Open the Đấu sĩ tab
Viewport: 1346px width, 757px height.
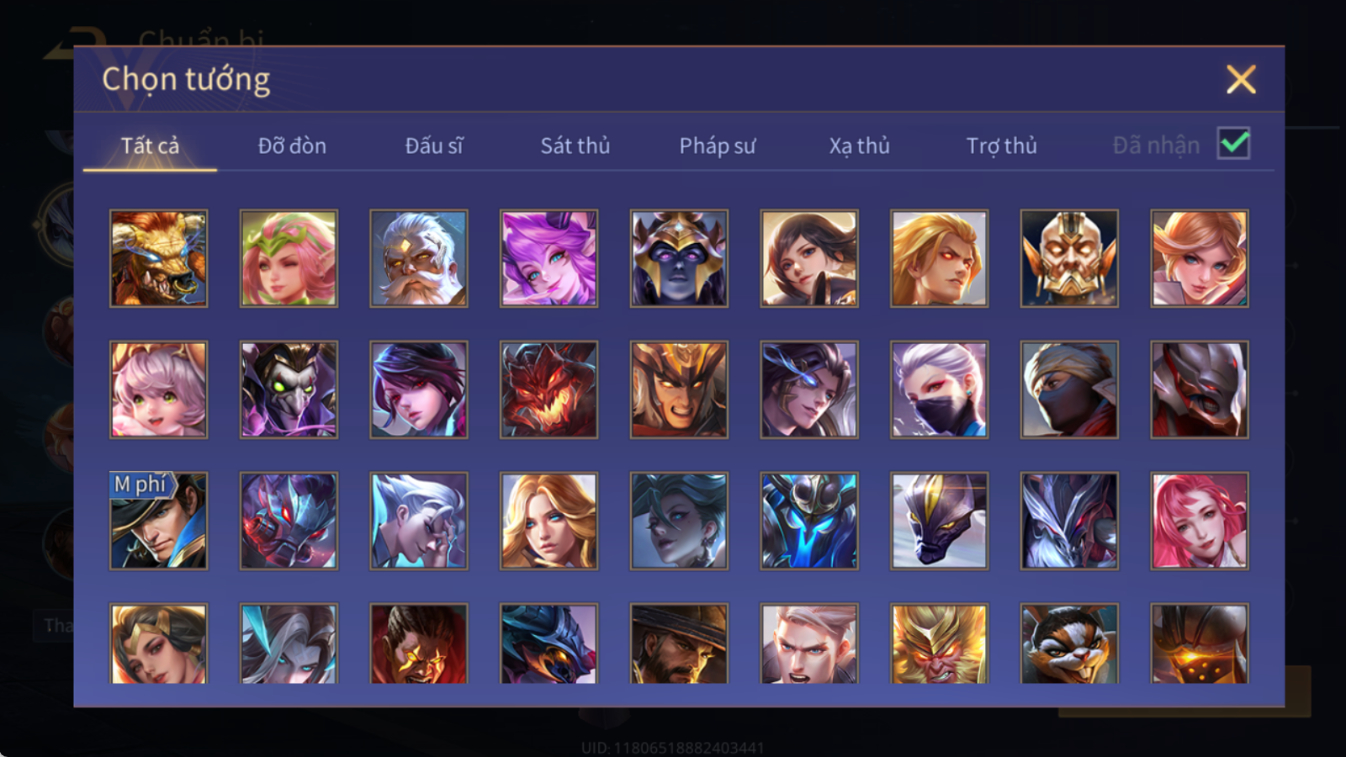(x=434, y=146)
